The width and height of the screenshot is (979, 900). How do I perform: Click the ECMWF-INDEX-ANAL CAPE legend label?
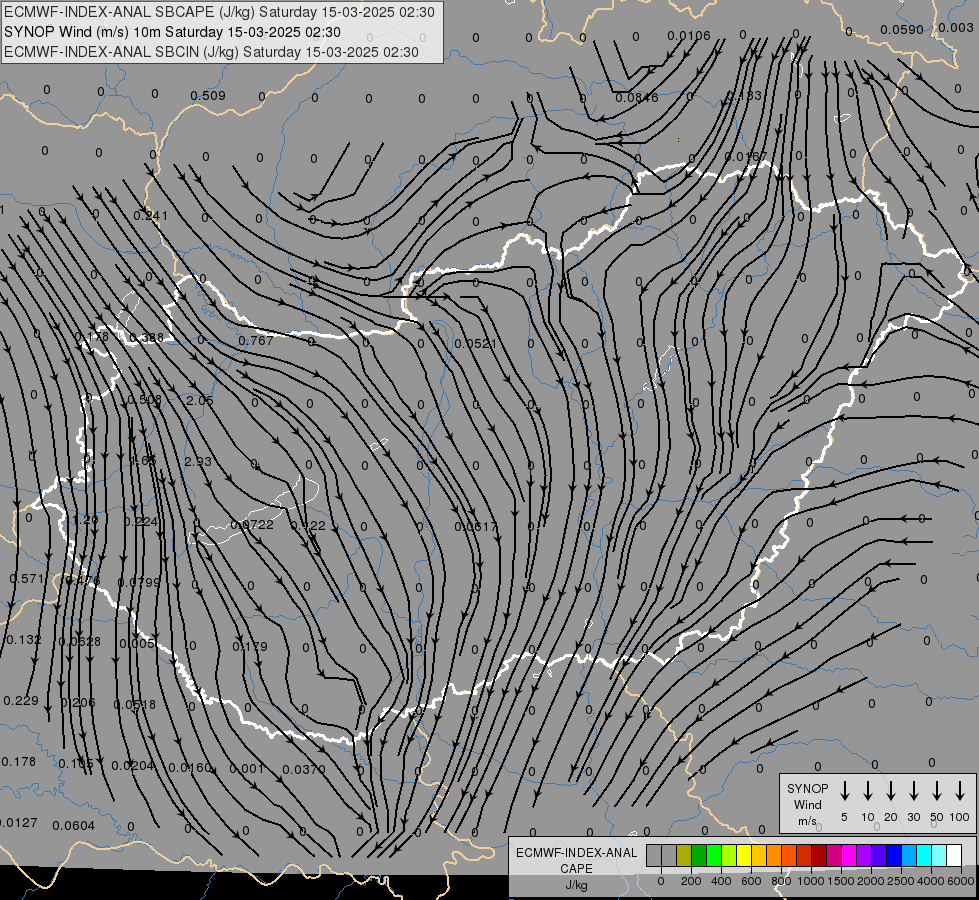pos(576,860)
